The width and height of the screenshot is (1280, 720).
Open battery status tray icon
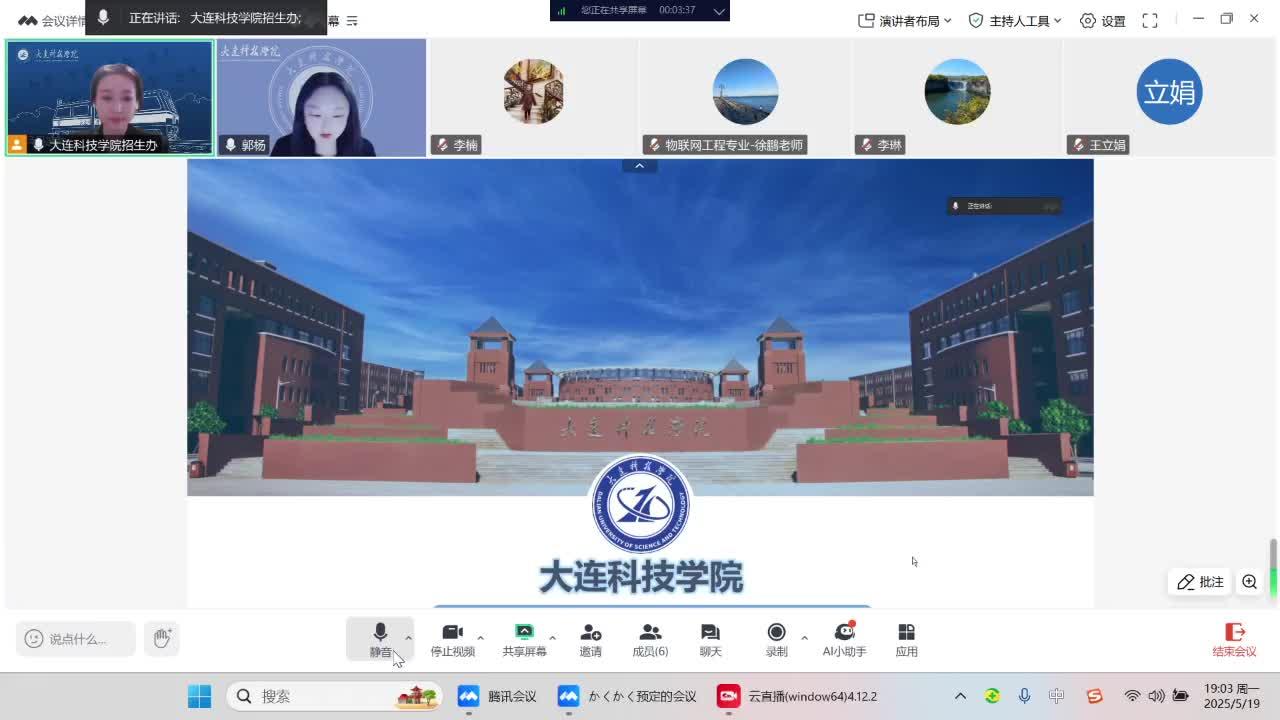1180,696
